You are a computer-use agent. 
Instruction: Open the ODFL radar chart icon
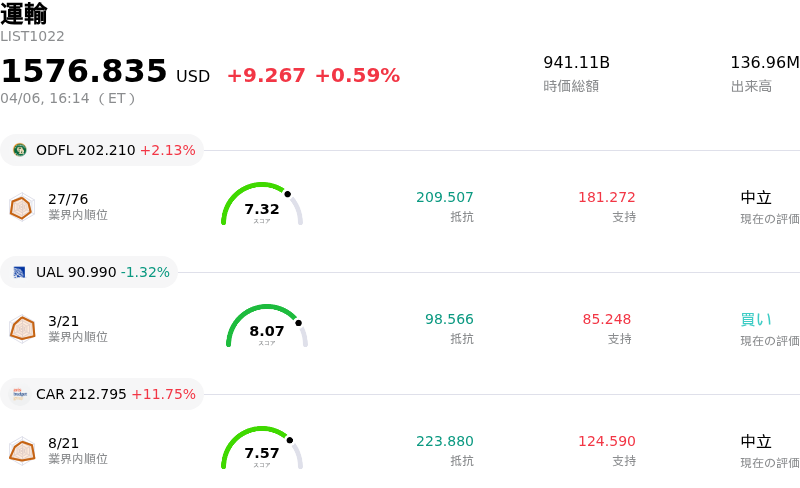click(22, 207)
